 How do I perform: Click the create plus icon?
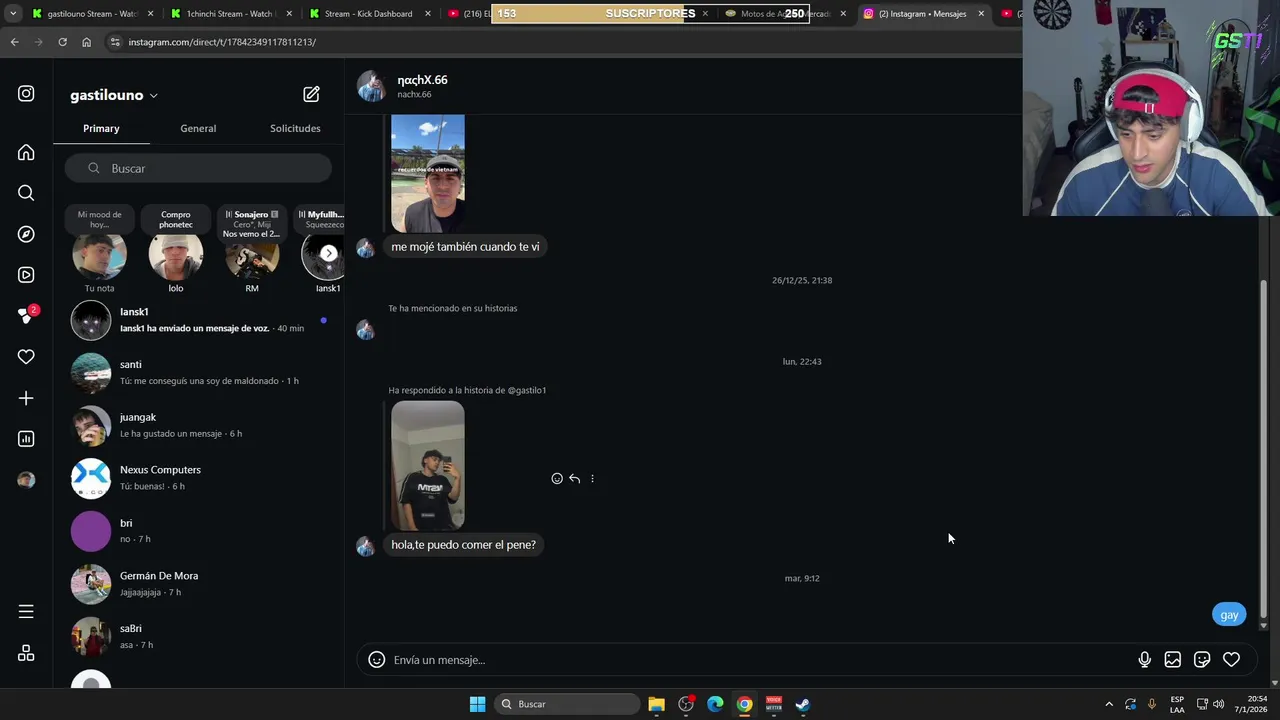pyautogui.click(x=26, y=398)
